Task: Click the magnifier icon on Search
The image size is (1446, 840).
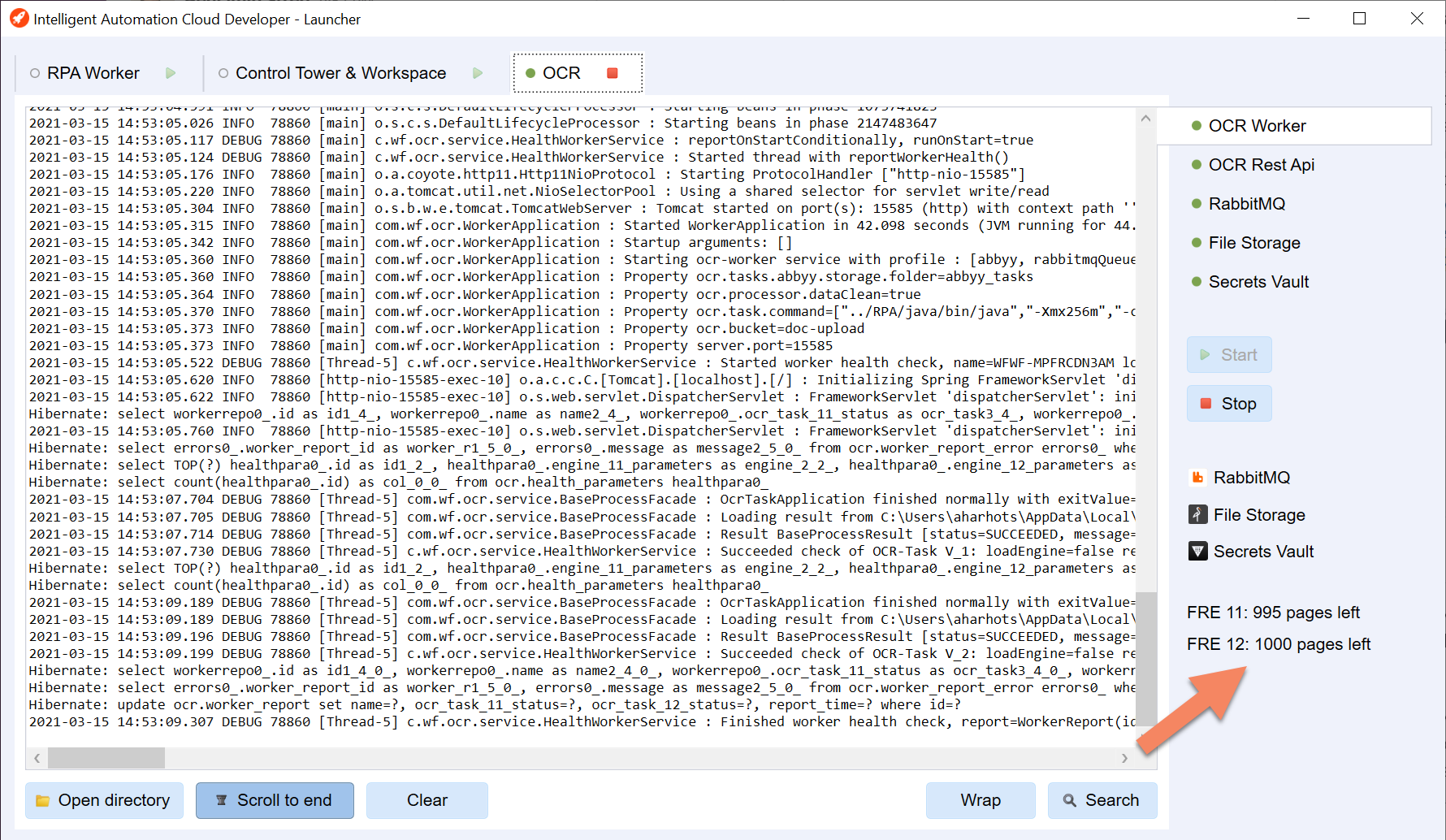Action: coord(1070,801)
